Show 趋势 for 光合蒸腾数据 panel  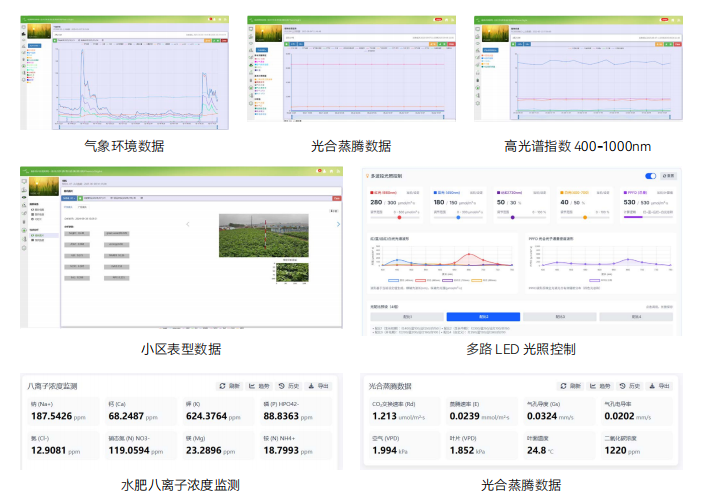(x=602, y=386)
